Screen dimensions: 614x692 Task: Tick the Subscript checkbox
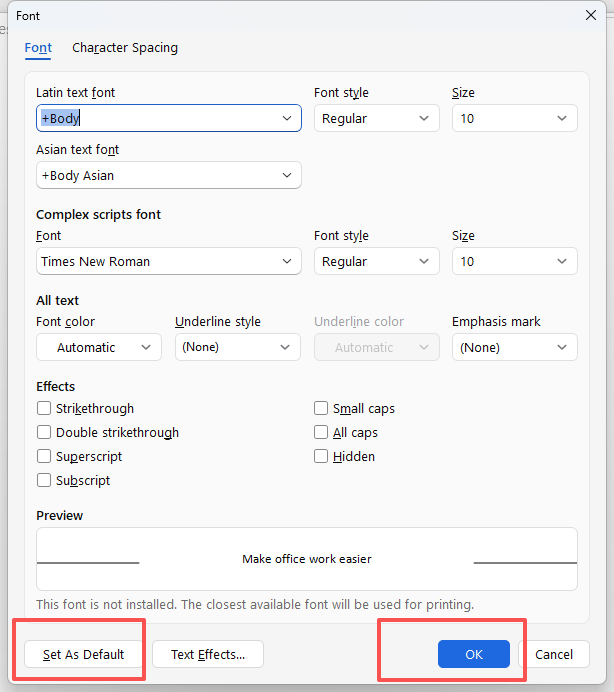point(44,480)
